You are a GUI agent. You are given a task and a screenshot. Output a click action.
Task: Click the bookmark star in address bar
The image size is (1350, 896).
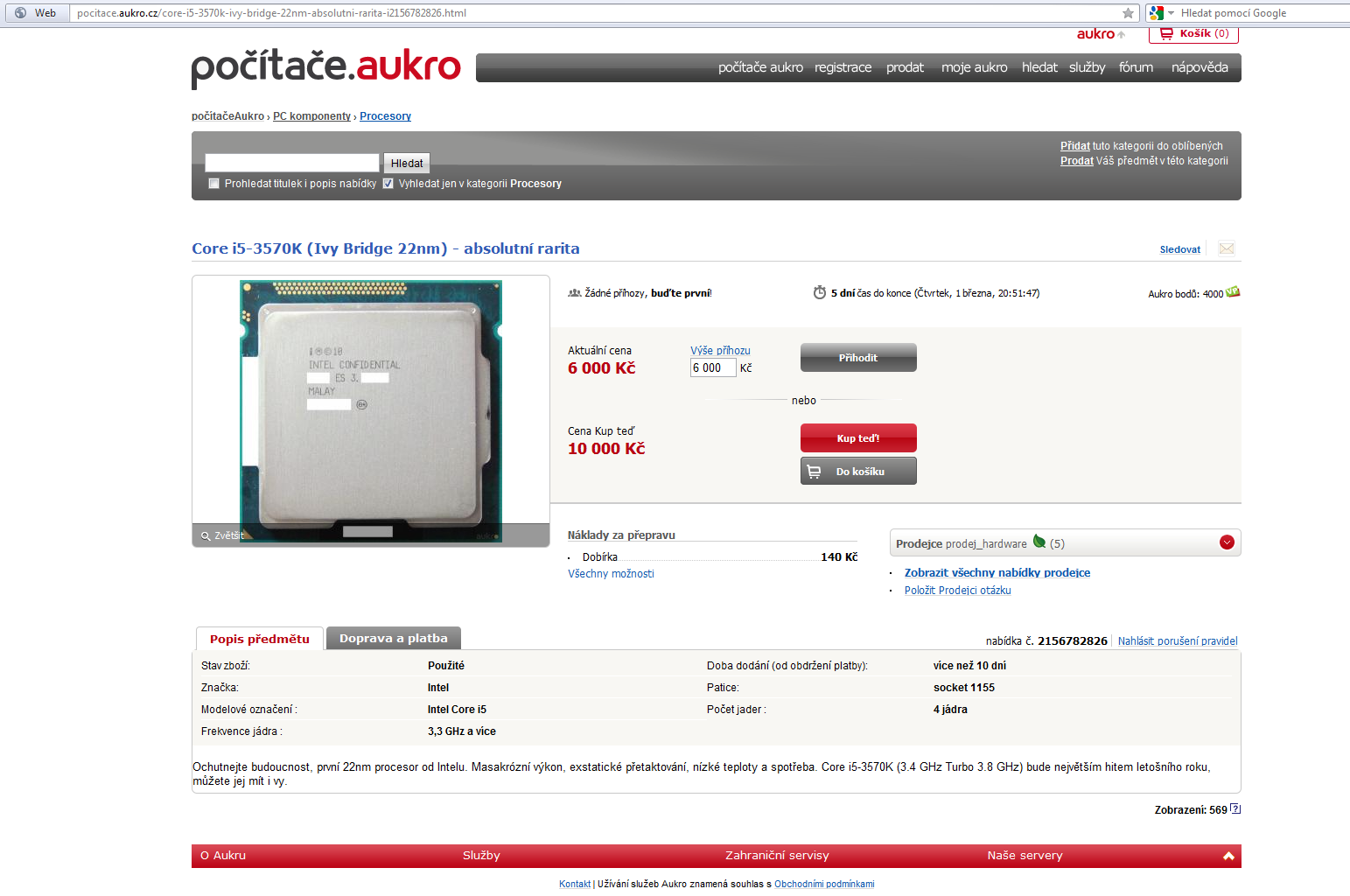(1128, 13)
